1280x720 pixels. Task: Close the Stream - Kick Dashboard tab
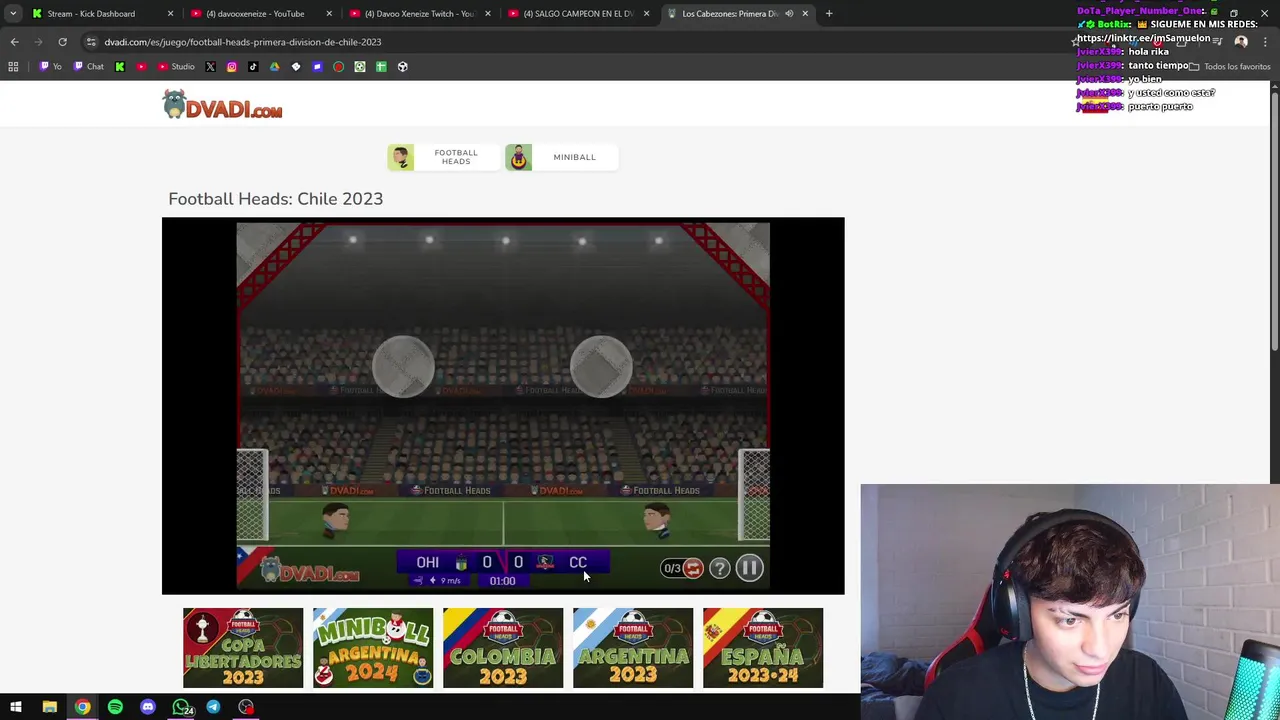click(170, 14)
